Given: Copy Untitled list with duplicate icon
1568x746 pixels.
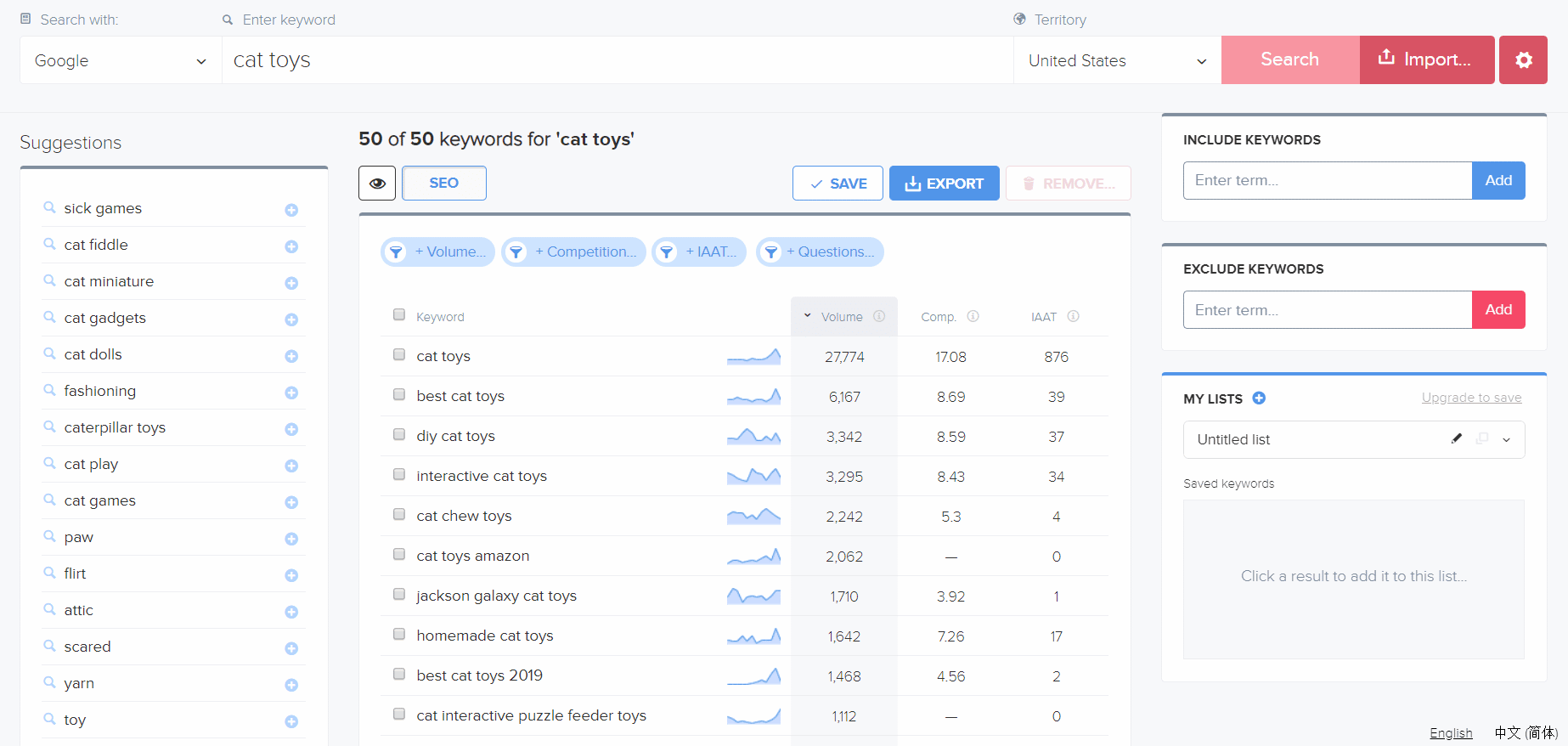Looking at the screenshot, I should pos(1482,438).
